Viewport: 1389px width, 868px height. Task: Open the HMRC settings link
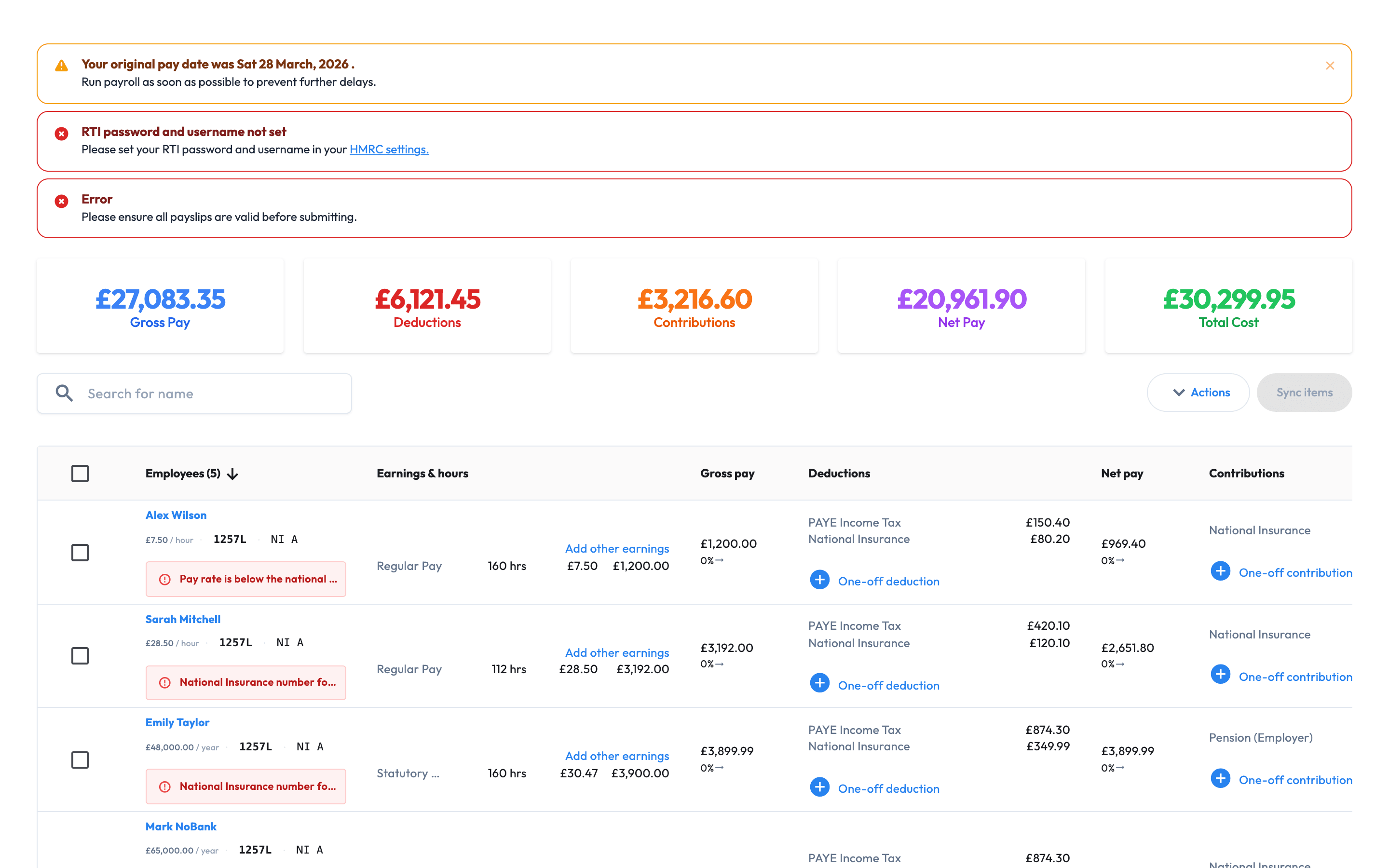pos(389,149)
